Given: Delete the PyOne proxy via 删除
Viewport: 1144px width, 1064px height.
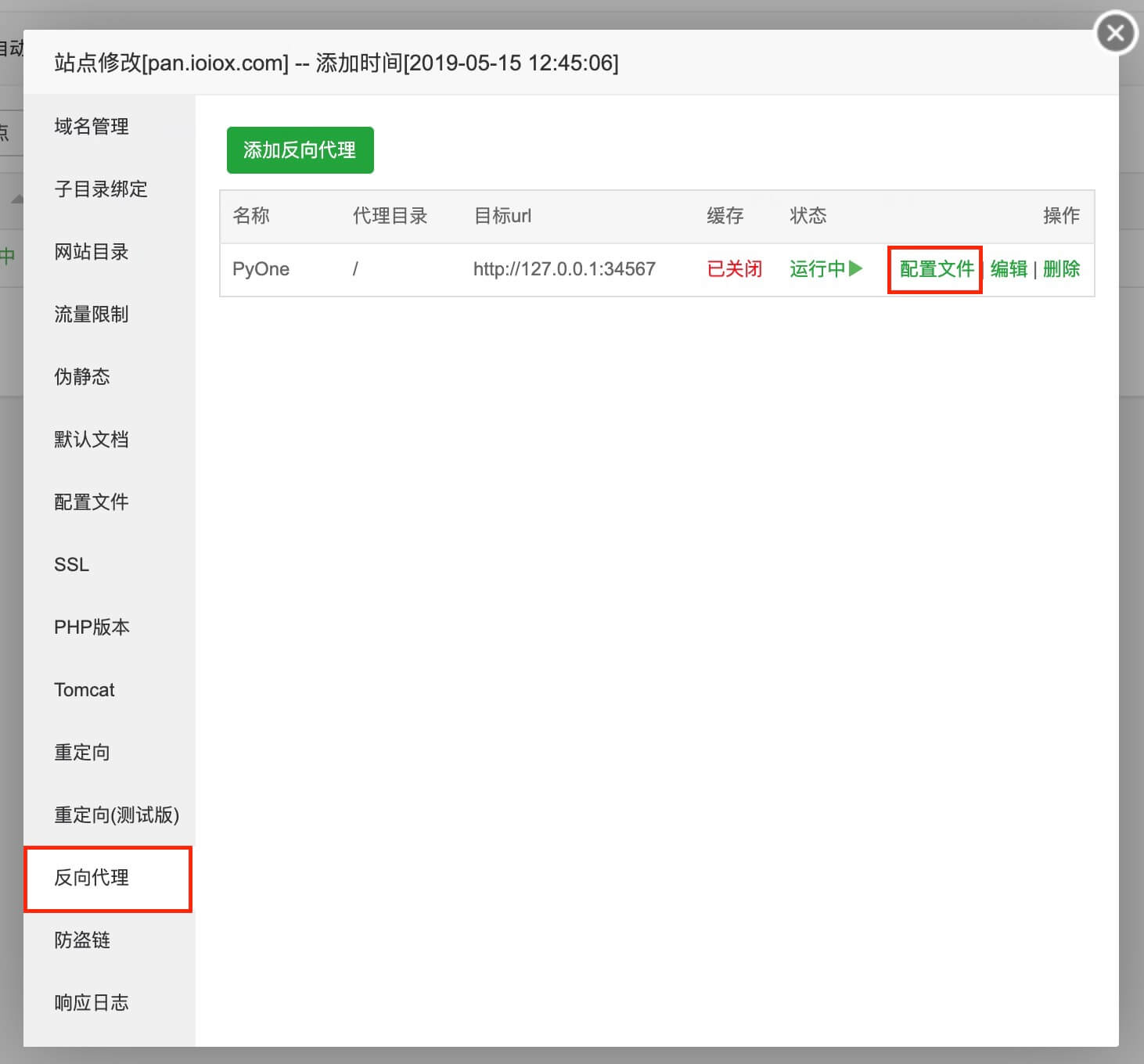Looking at the screenshot, I should click(x=1061, y=269).
